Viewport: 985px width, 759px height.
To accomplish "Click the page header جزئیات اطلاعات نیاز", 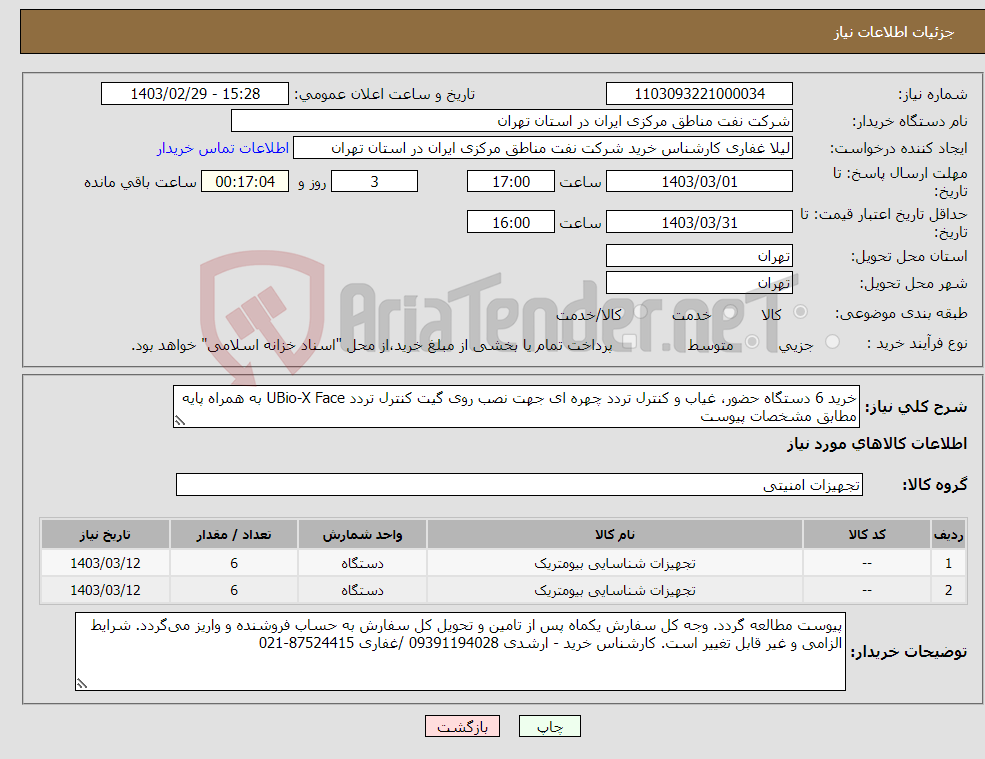I will (893, 32).
